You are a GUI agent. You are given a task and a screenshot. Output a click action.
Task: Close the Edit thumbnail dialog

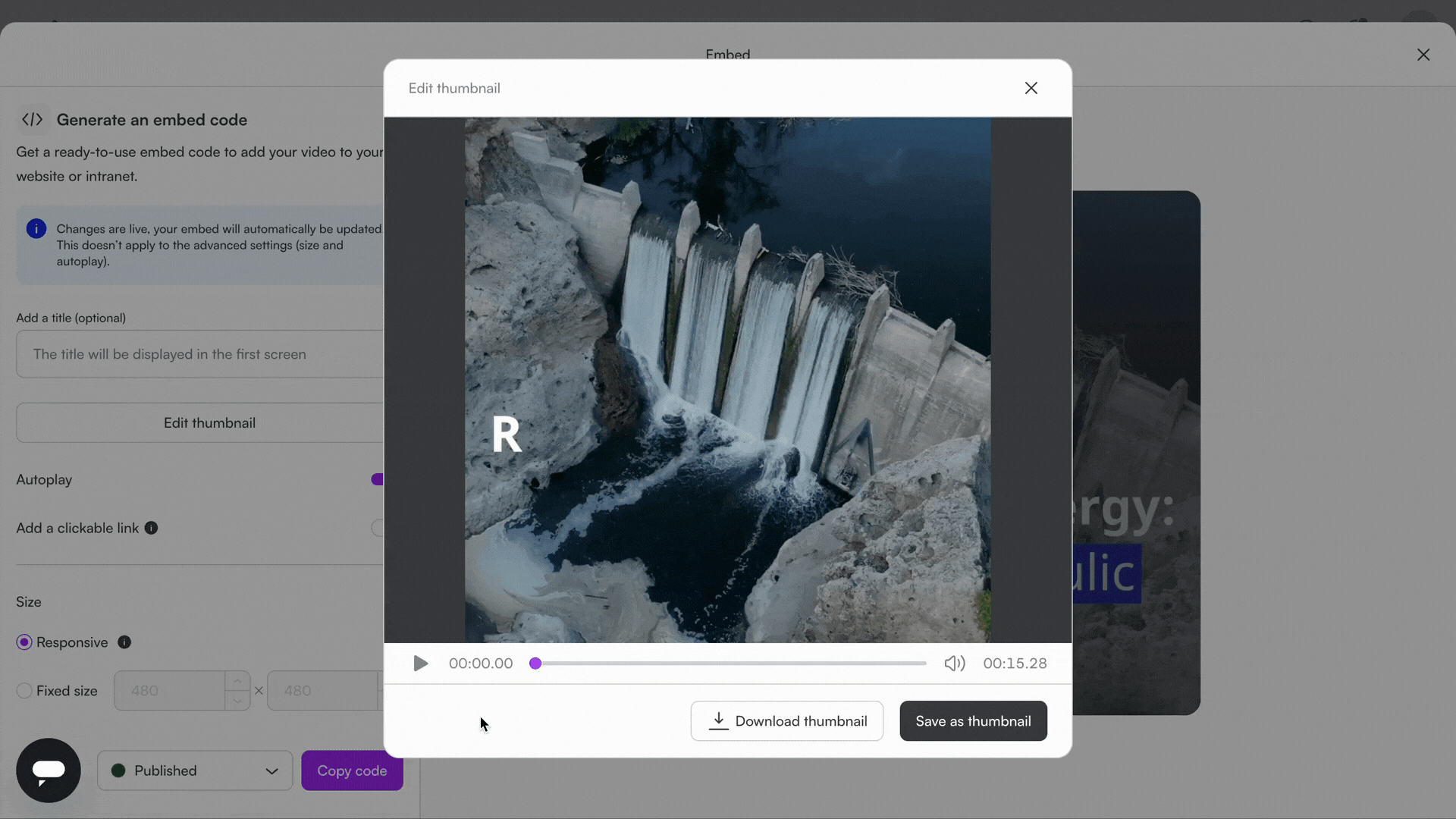pos(1031,88)
